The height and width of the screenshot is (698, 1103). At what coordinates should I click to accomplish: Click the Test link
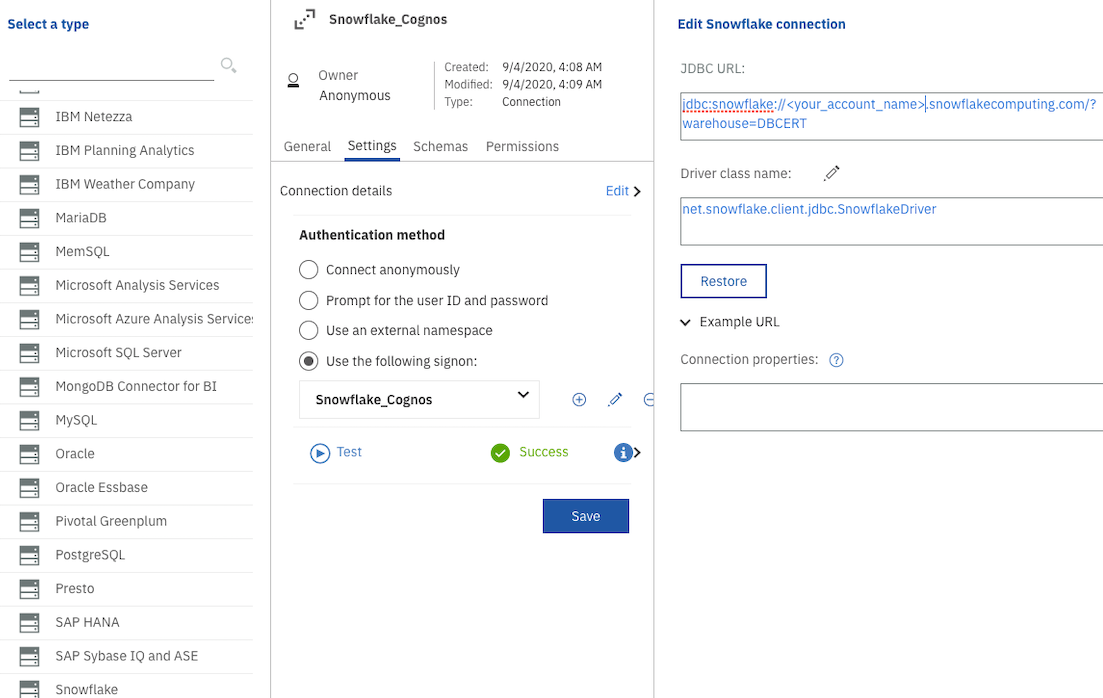(349, 452)
